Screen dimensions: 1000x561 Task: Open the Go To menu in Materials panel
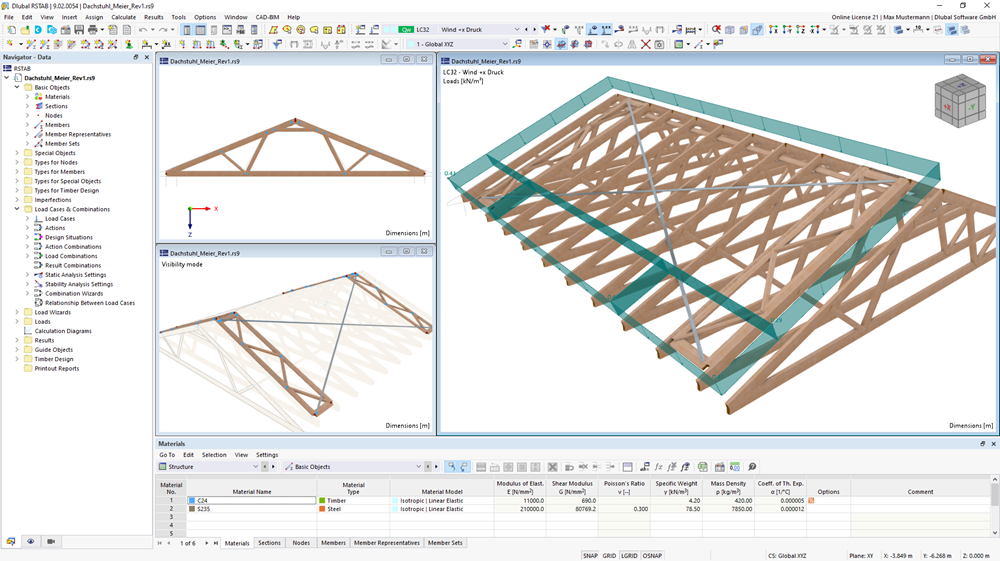point(166,455)
